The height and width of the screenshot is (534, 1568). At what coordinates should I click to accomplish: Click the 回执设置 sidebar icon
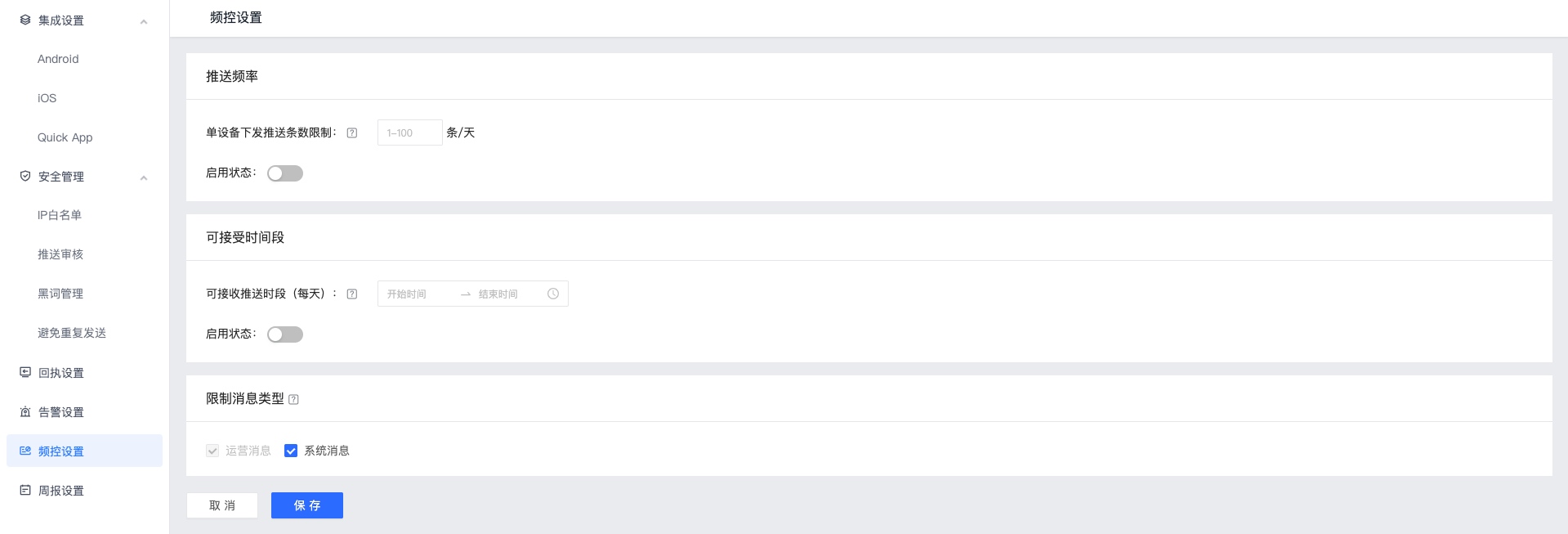click(25, 372)
